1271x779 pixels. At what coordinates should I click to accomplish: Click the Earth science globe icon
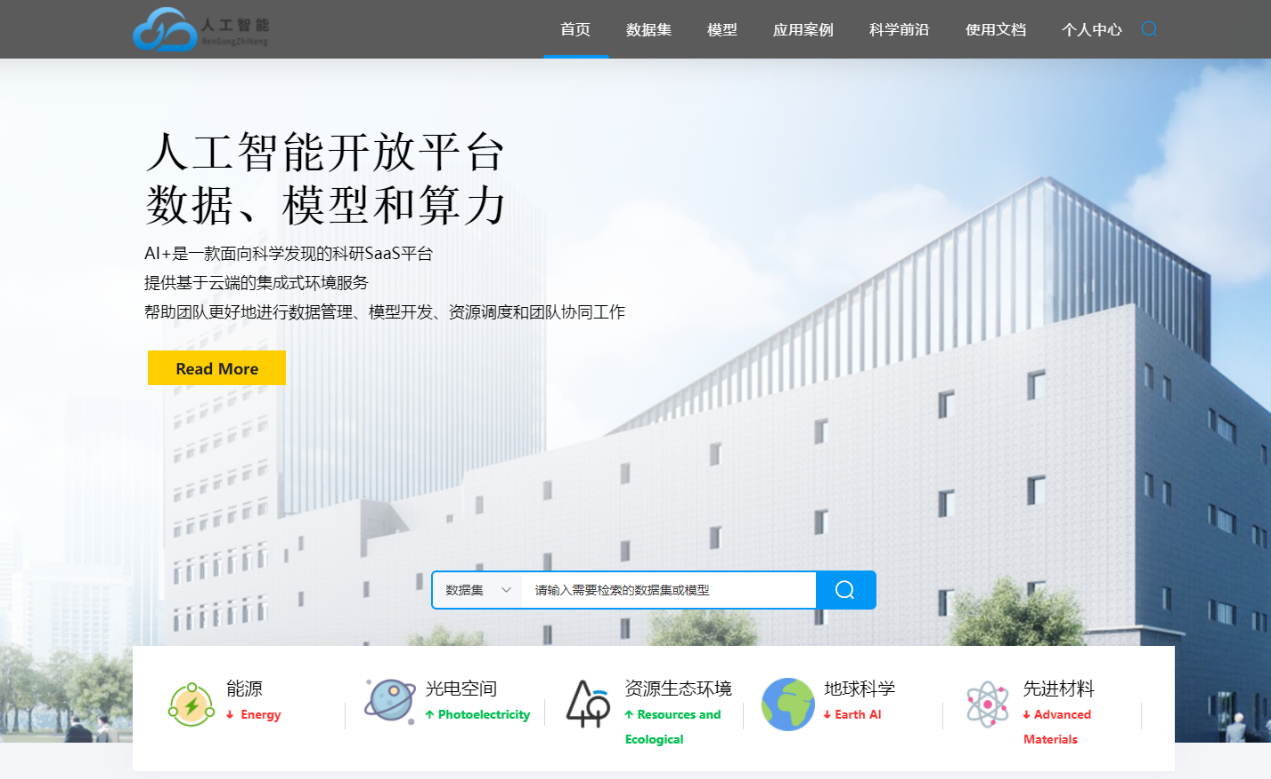pyautogui.click(x=788, y=704)
